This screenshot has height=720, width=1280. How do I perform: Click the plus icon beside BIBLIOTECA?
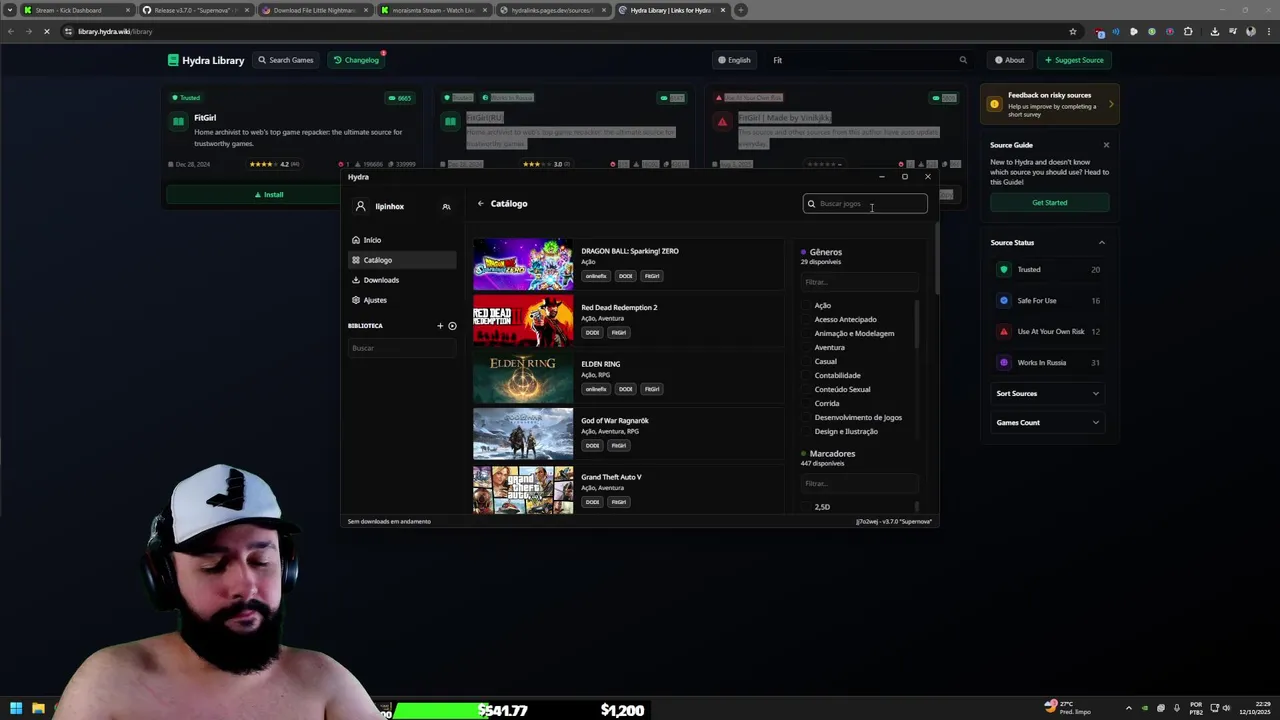tap(440, 326)
